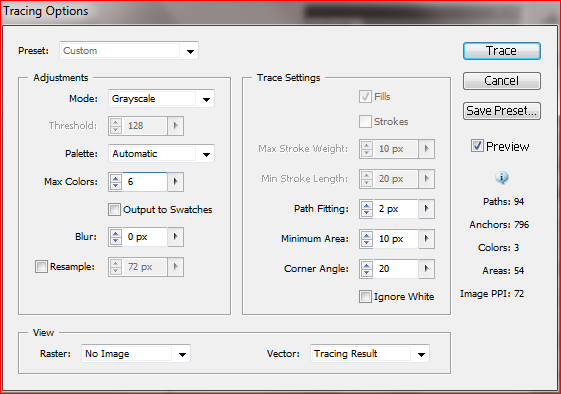This screenshot has width=561, height=394.
Task: Check the Ignore White option
Action: click(x=365, y=297)
